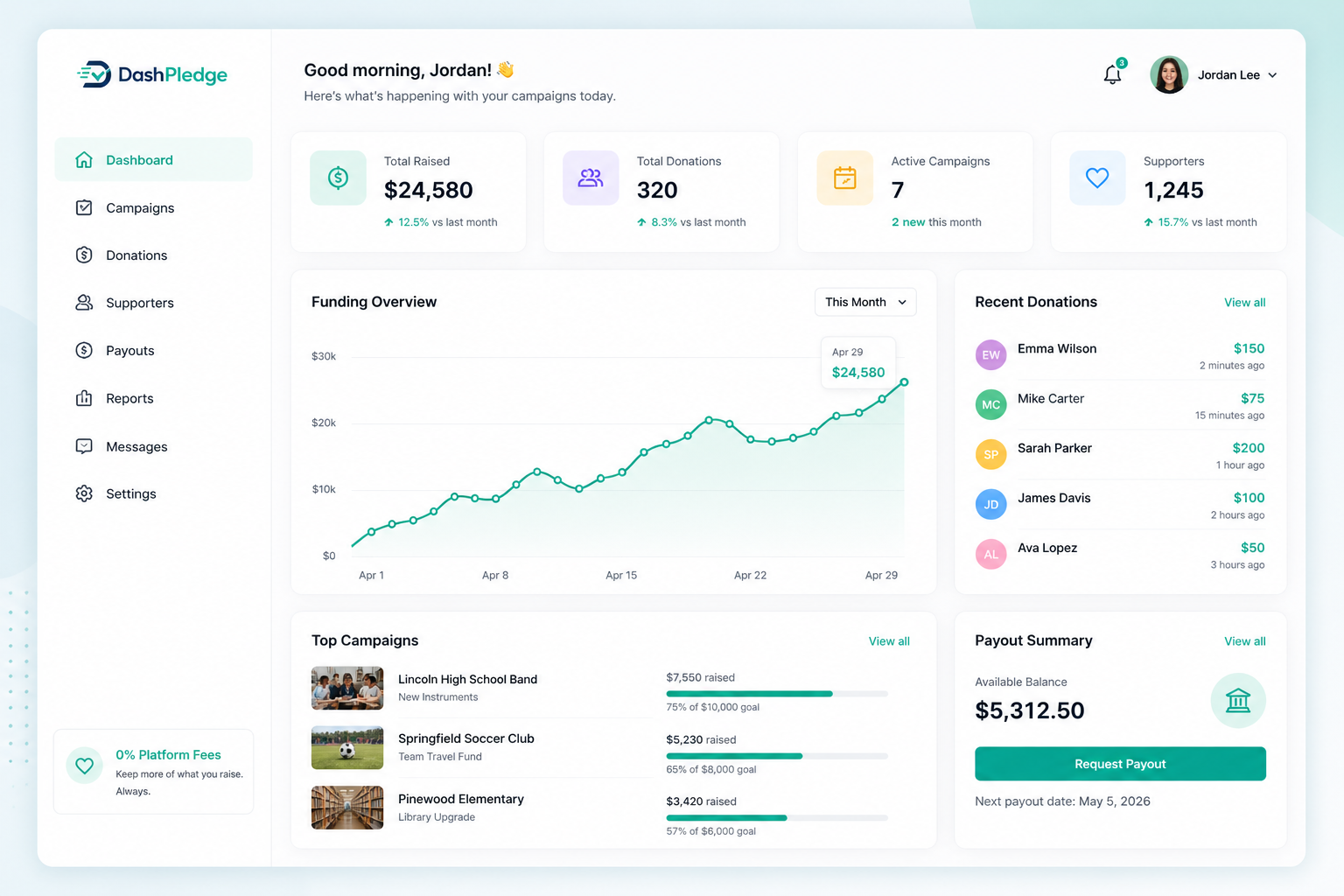The width and height of the screenshot is (1344, 896).
Task: Click the 0% Platform Fees heading
Action: coord(168,754)
